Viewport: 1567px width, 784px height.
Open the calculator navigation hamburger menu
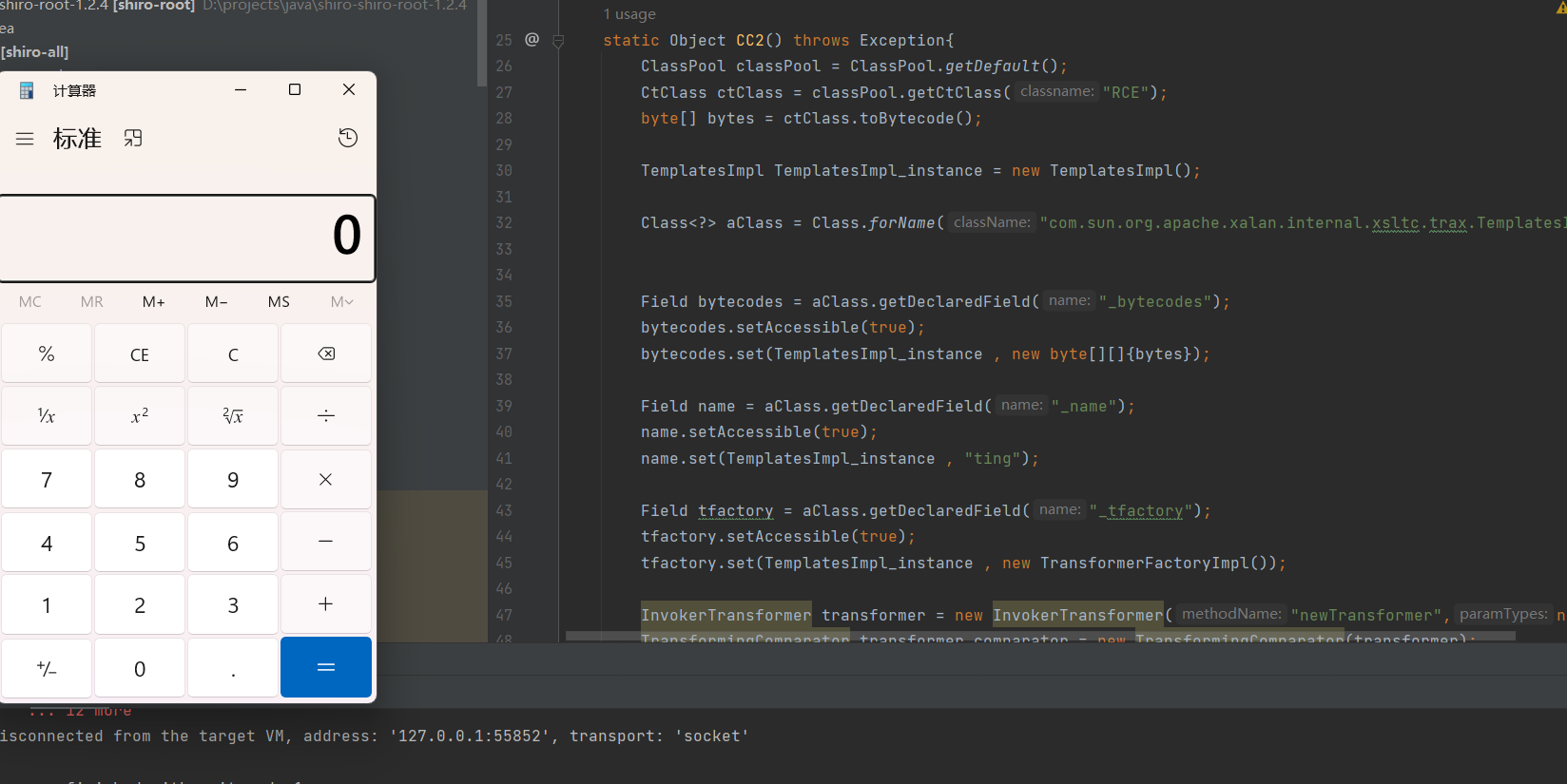point(25,139)
